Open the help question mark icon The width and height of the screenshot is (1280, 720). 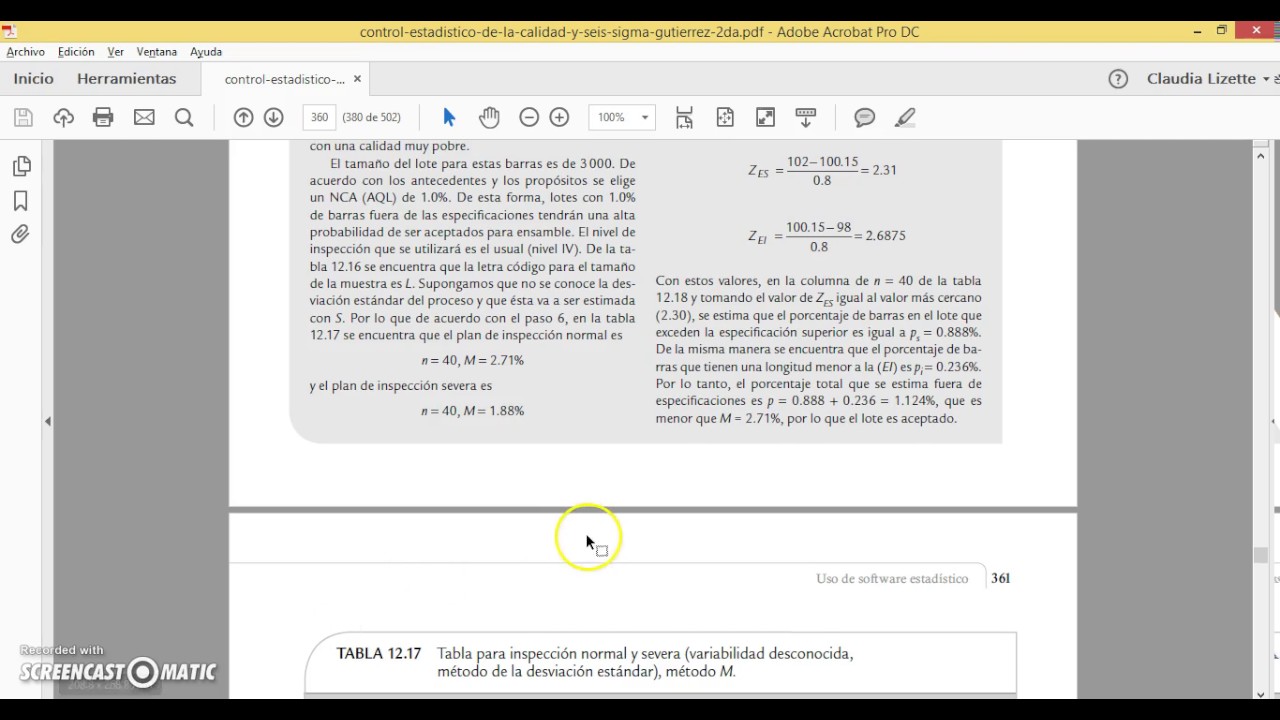[1118, 79]
